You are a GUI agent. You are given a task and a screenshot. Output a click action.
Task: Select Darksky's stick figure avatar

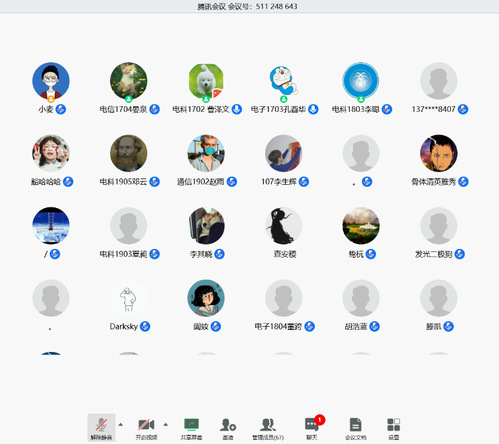pyautogui.click(x=128, y=298)
